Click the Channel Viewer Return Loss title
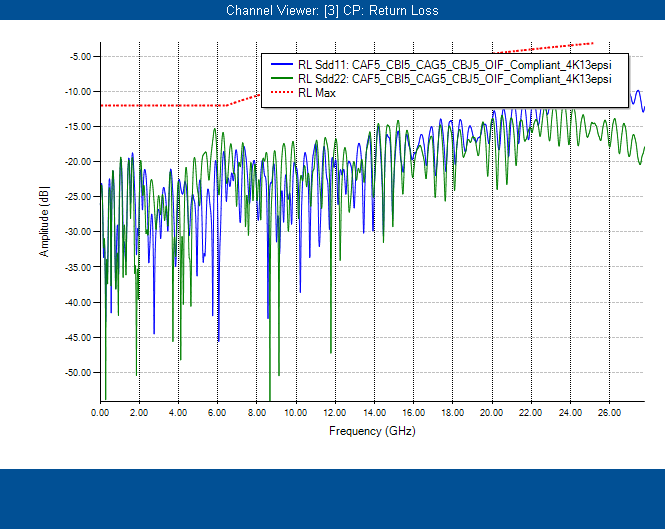 (x=332, y=10)
